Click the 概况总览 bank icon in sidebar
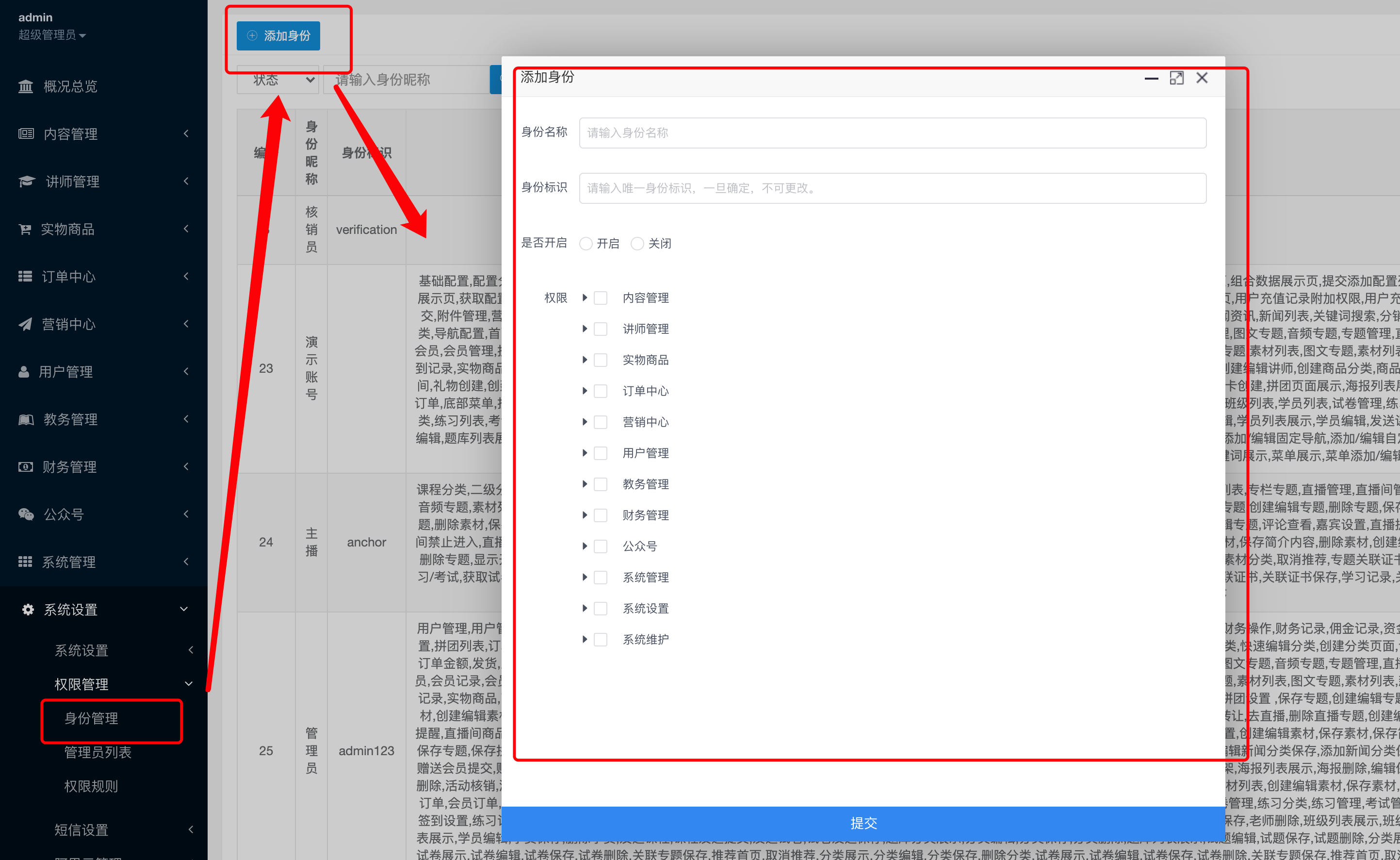The width and height of the screenshot is (1400, 860). click(x=26, y=86)
